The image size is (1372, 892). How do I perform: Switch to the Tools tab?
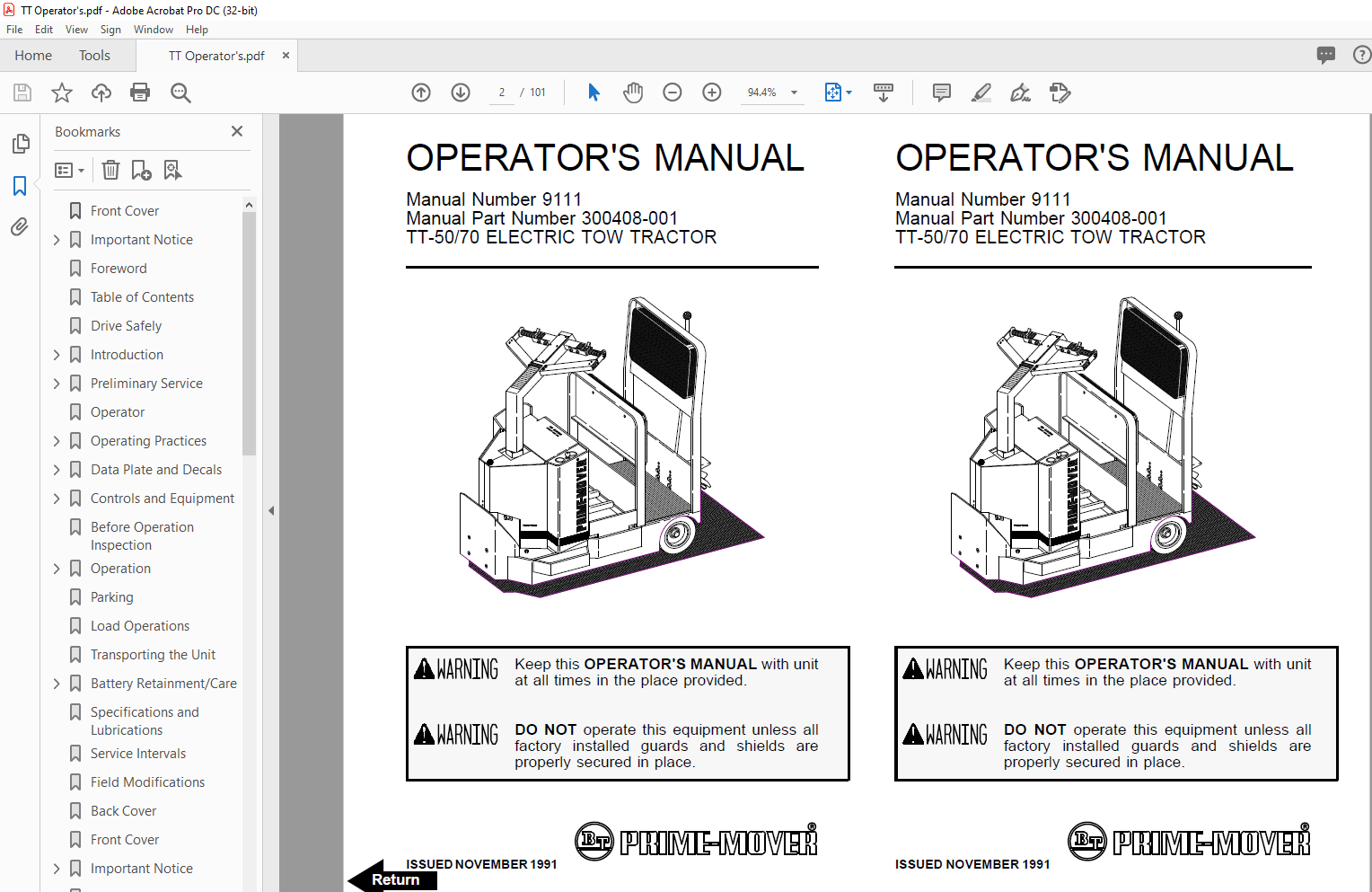(94, 56)
